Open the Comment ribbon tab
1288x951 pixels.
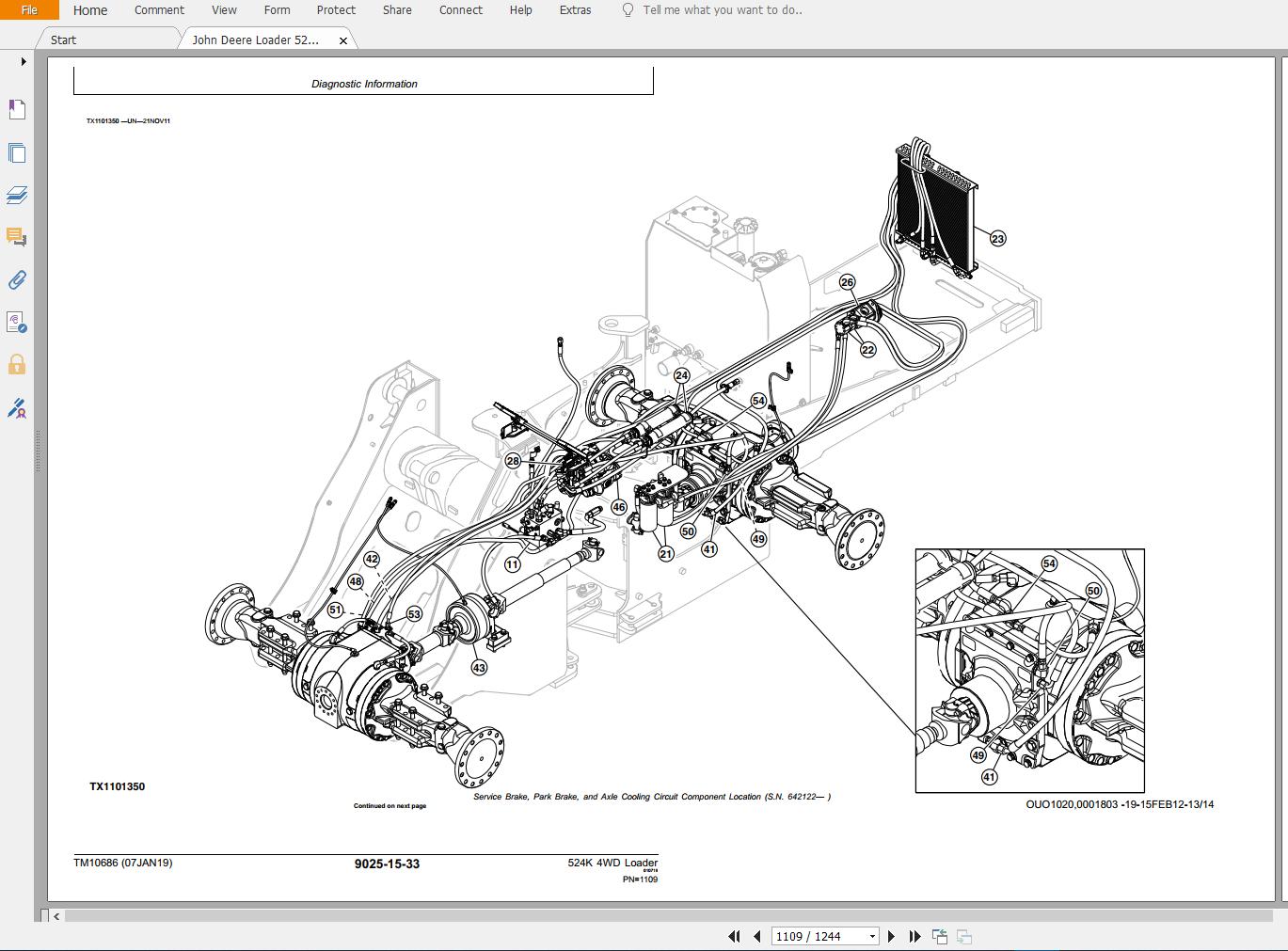[159, 10]
